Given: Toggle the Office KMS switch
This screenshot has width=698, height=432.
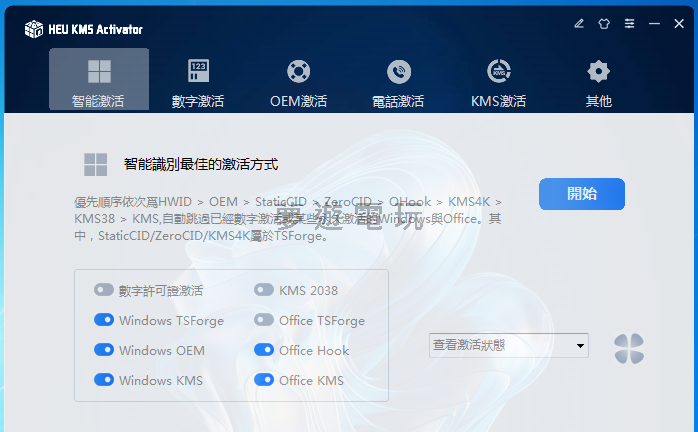Looking at the screenshot, I should pos(264,379).
